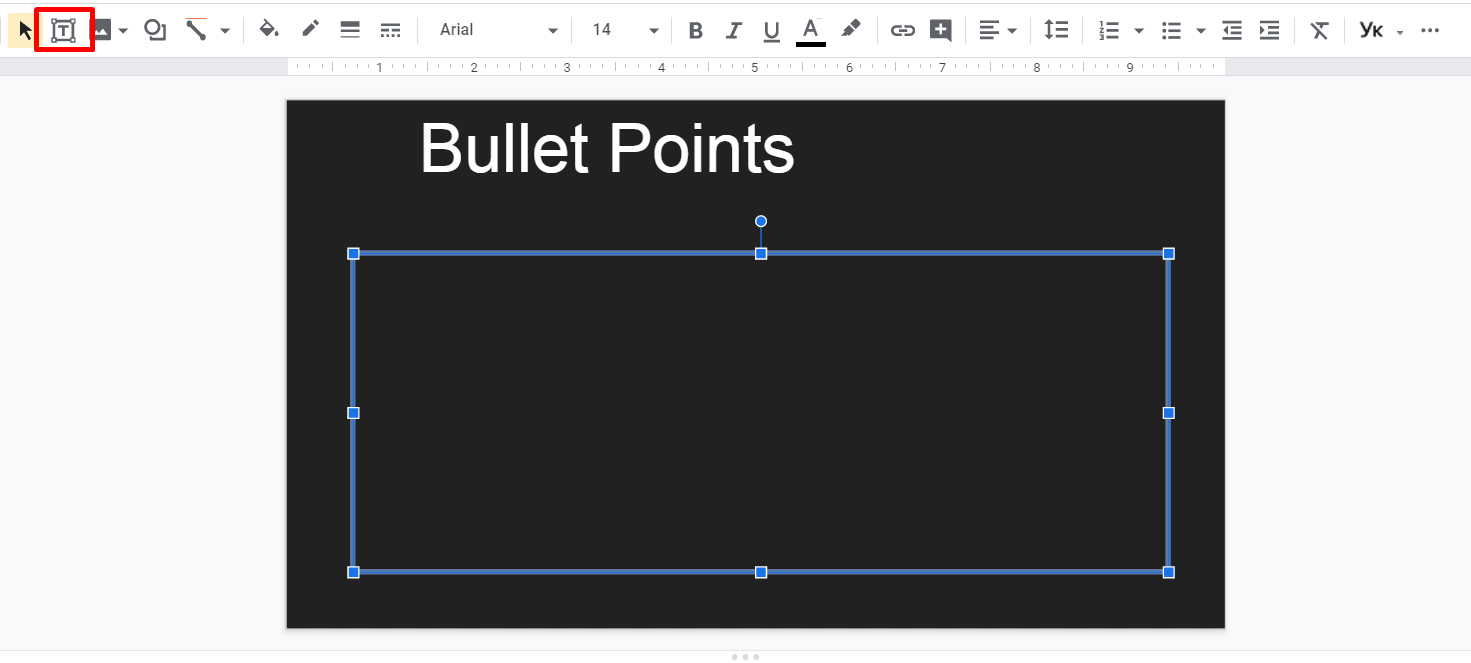
Task: Expand the text align dropdown
Action: [x=997, y=30]
